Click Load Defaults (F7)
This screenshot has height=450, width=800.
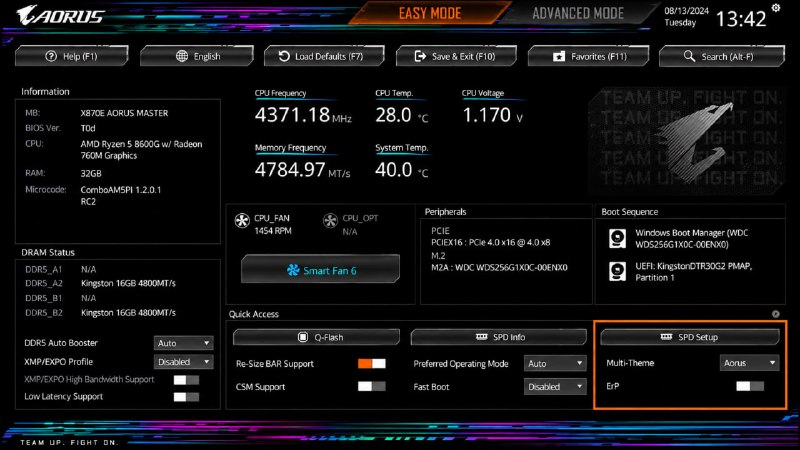pos(324,56)
